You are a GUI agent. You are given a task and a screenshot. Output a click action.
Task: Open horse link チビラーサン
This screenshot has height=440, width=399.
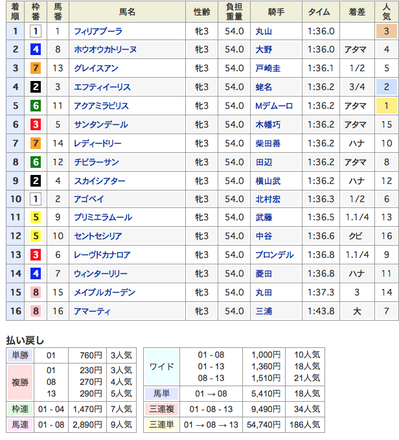[96, 162]
